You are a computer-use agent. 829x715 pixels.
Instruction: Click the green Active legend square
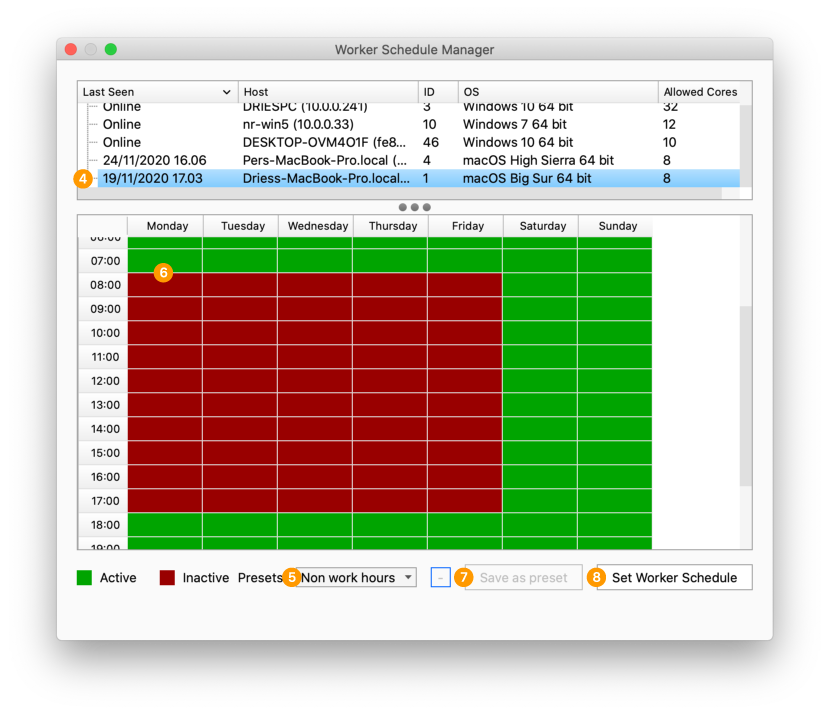pos(84,577)
